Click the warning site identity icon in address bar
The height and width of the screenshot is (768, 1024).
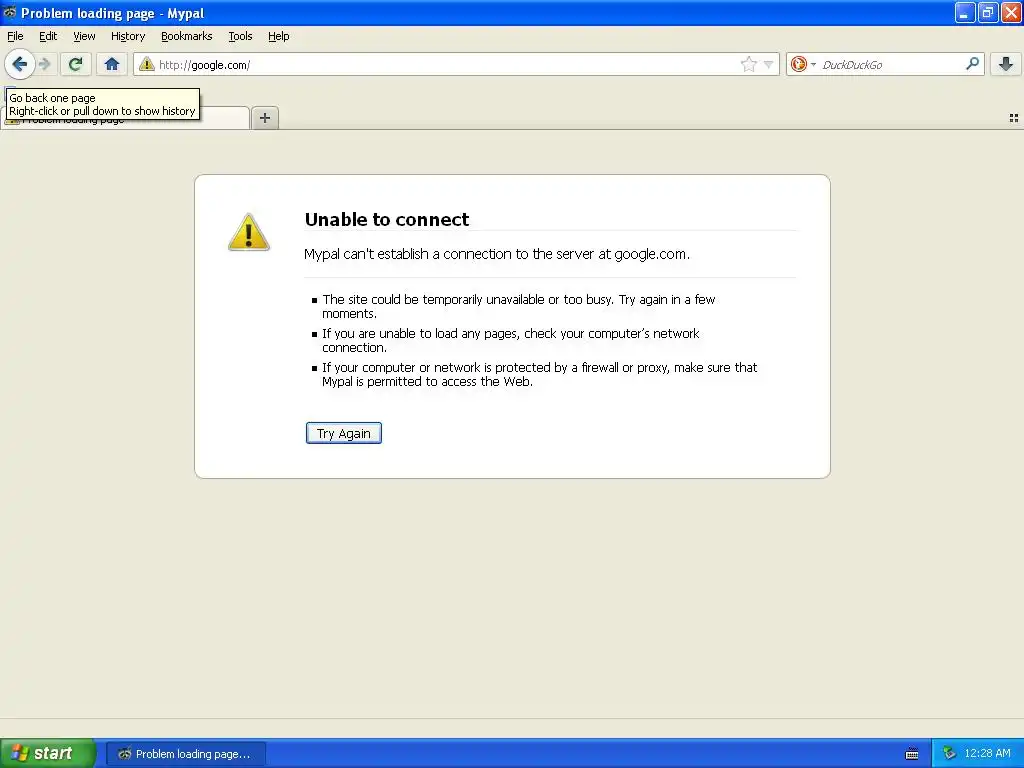click(x=147, y=64)
